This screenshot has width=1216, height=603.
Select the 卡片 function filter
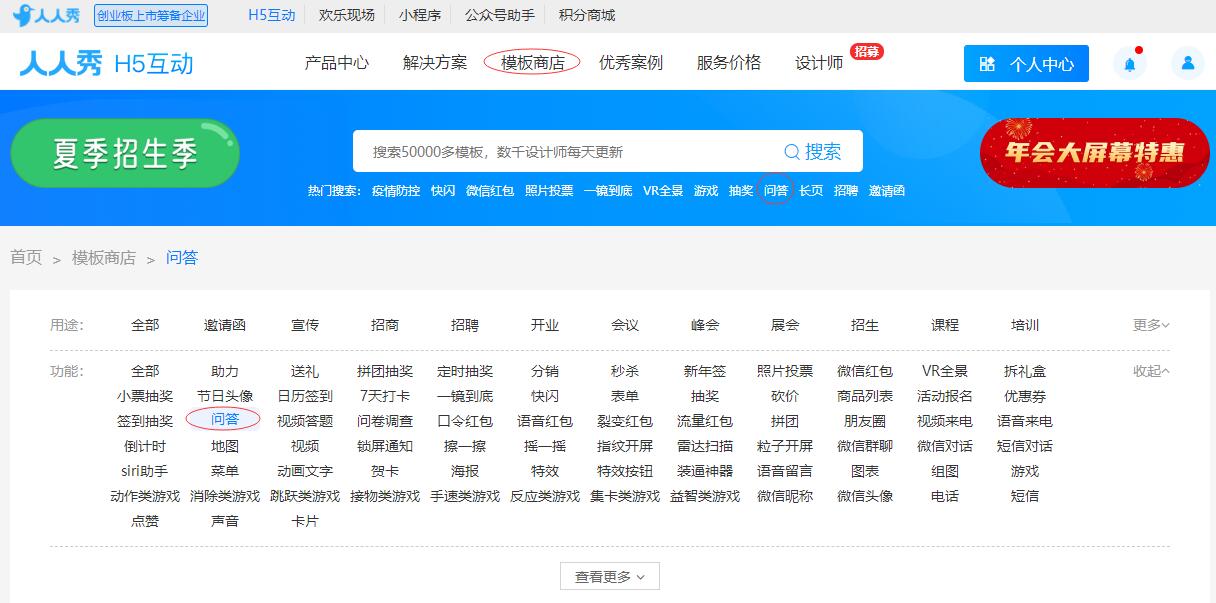305,521
